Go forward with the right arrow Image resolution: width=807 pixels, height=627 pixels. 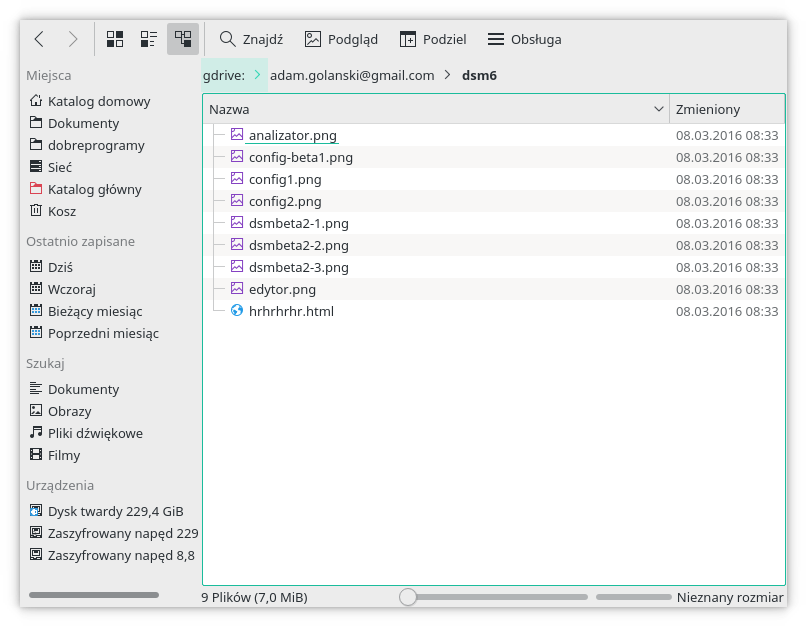(73, 39)
